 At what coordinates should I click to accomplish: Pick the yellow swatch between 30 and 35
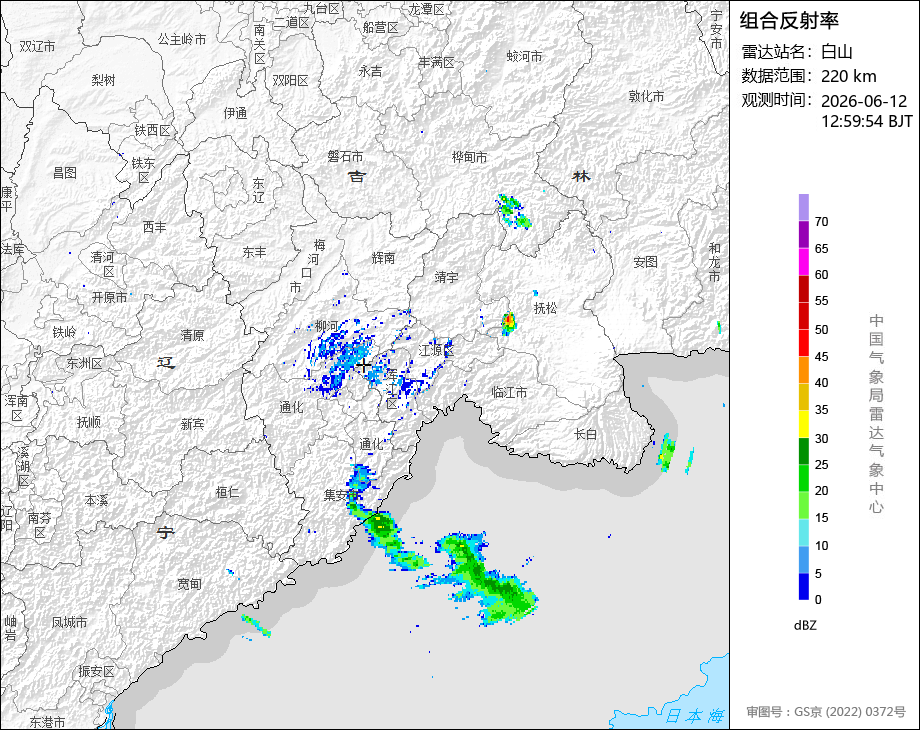point(803,423)
